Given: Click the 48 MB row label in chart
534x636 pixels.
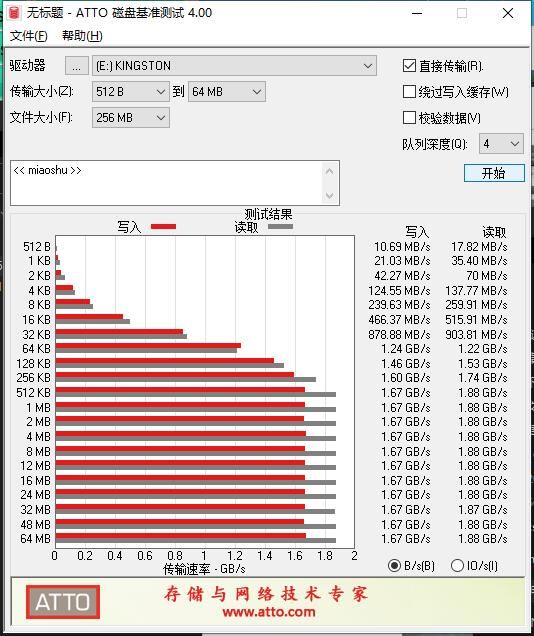Looking at the screenshot, I should tap(36, 524).
